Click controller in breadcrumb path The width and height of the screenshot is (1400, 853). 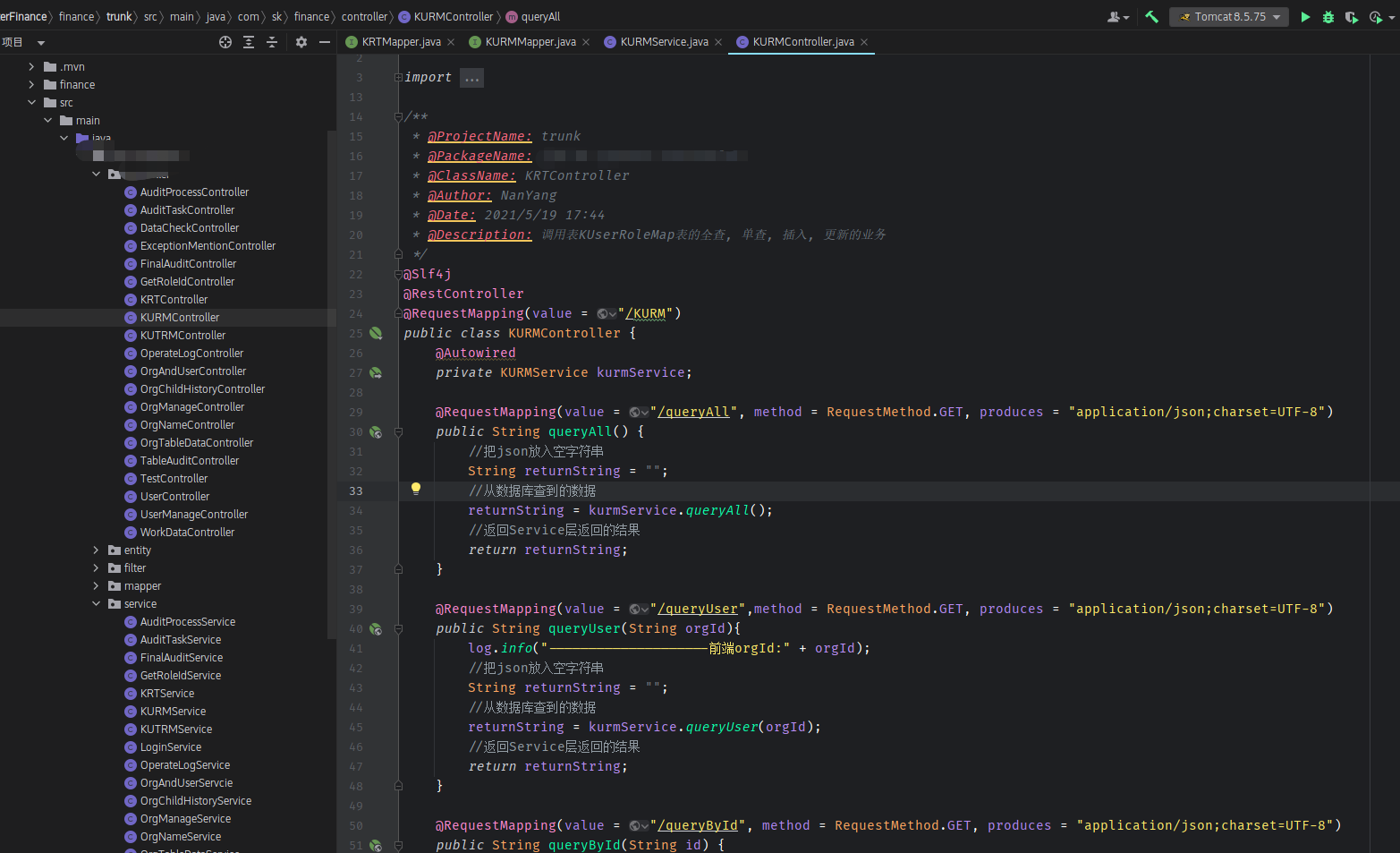pyautogui.click(x=364, y=17)
